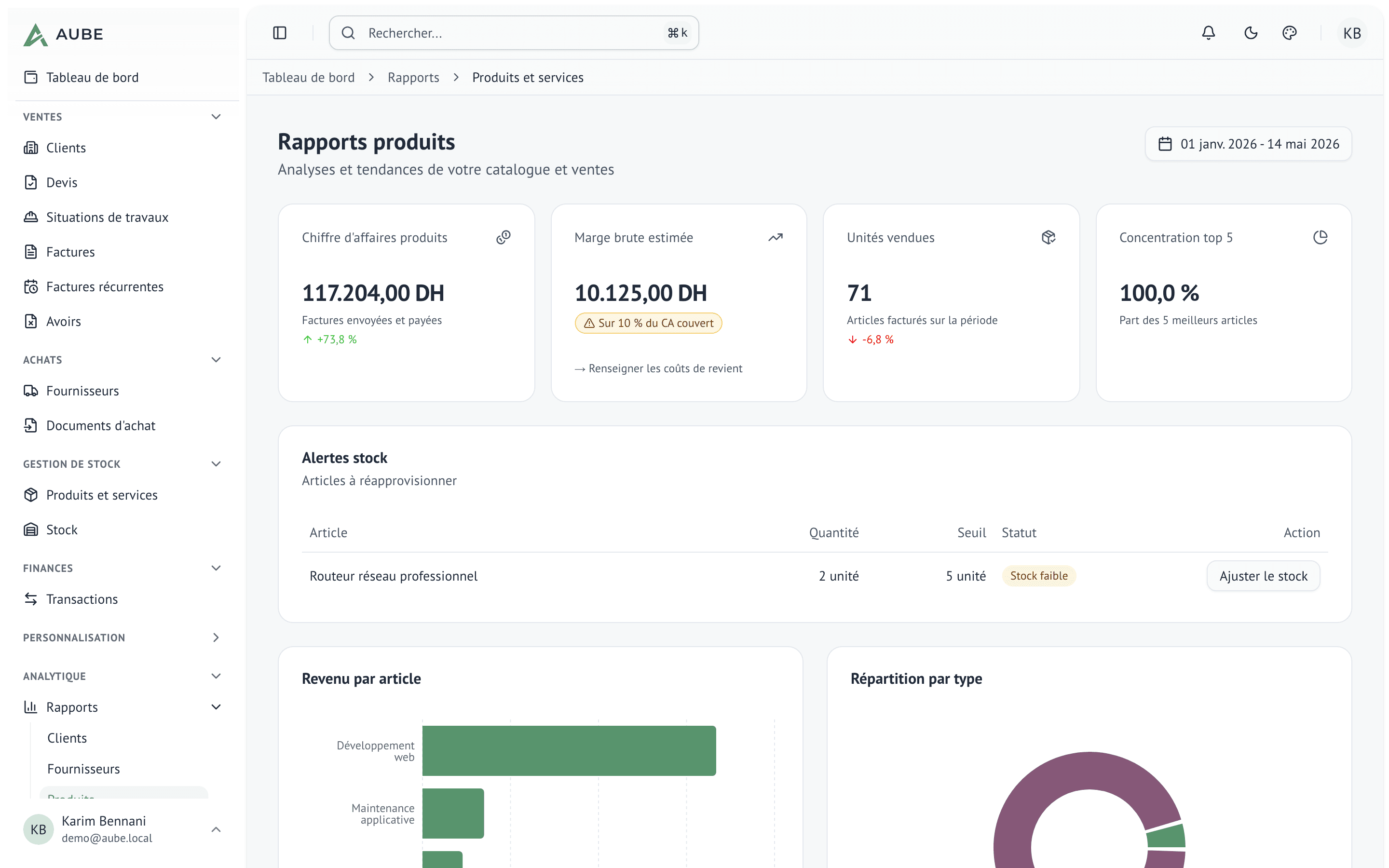Click the -6,8 % decrease indicator
The height and width of the screenshot is (868, 1389).
coord(871,339)
